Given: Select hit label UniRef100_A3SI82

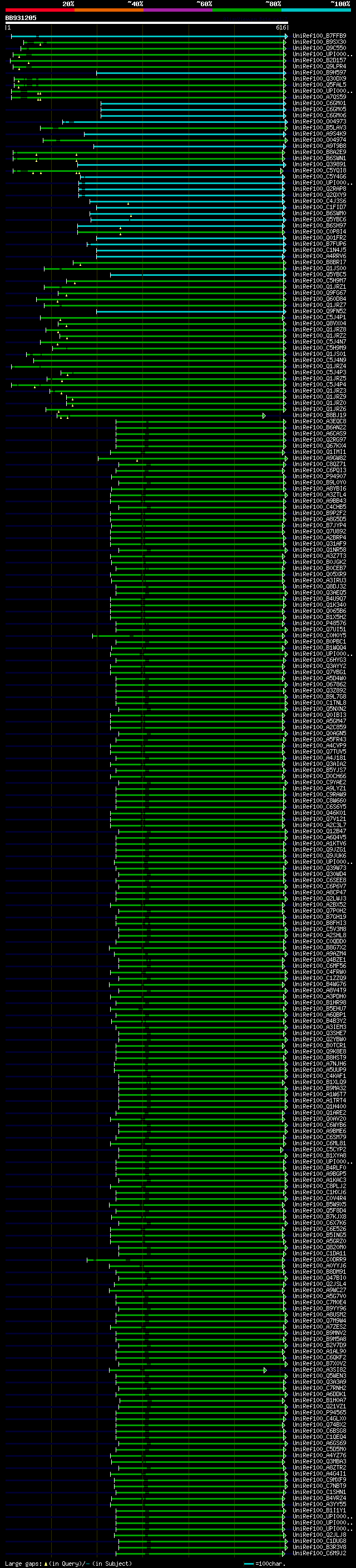Looking at the screenshot, I should click(319, 1369).
